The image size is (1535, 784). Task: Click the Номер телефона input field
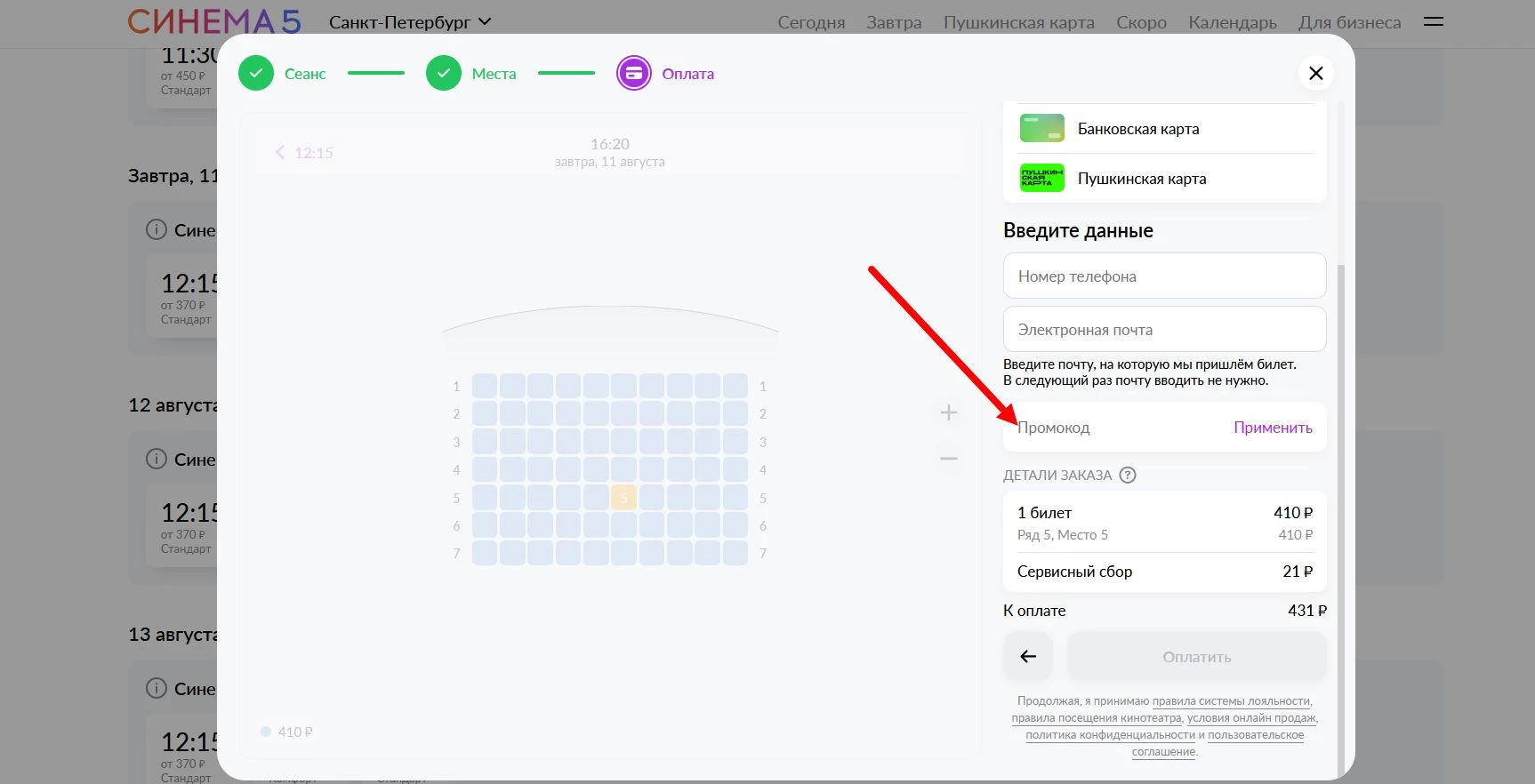pos(1164,276)
